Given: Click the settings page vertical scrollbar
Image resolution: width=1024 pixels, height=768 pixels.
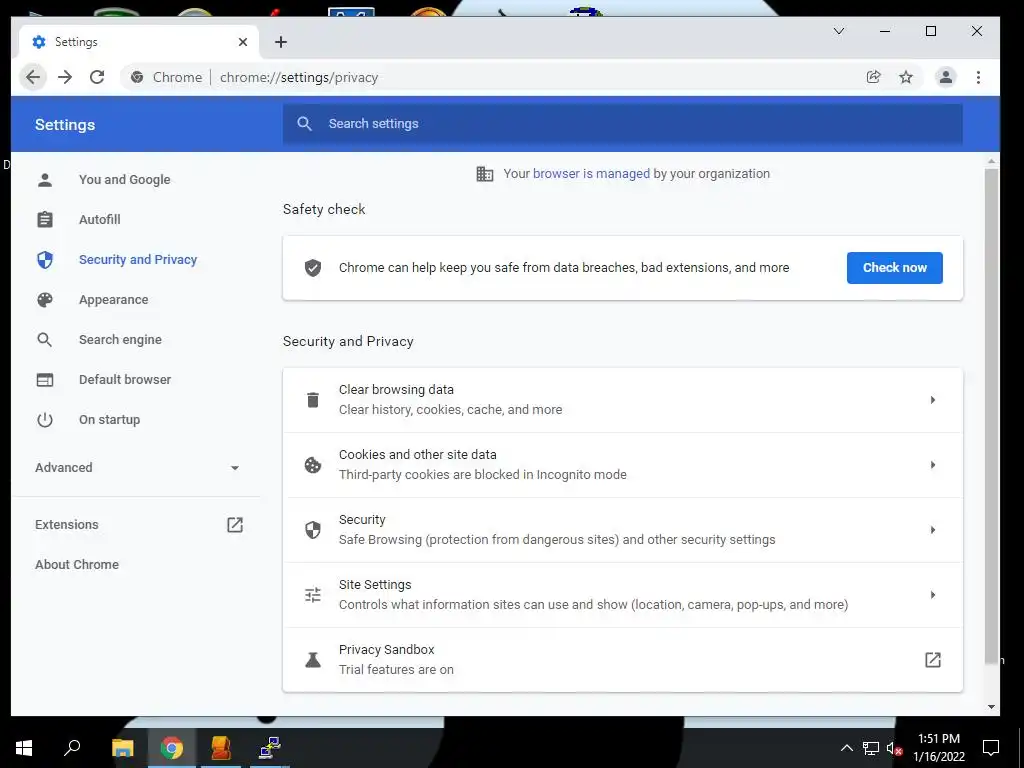Looking at the screenshot, I should click(x=991, y=415).
